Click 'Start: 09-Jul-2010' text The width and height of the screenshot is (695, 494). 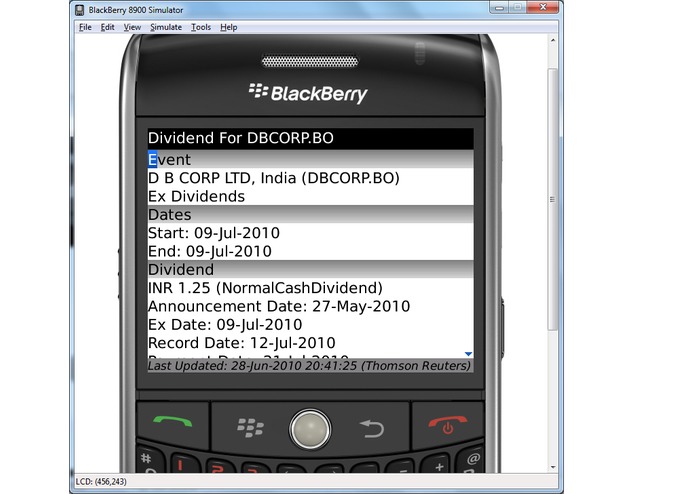pos(214,233)
